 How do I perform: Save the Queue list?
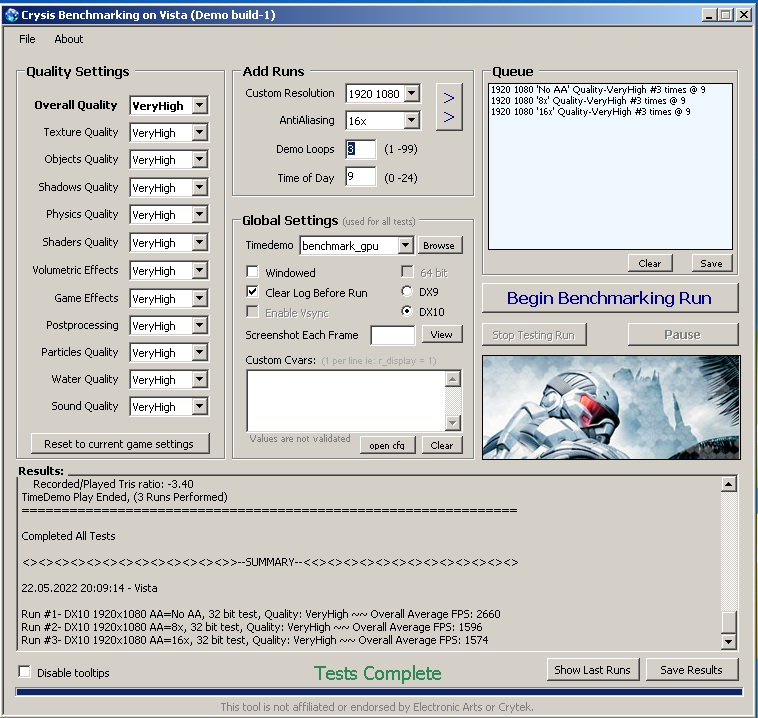coord(712,263)
